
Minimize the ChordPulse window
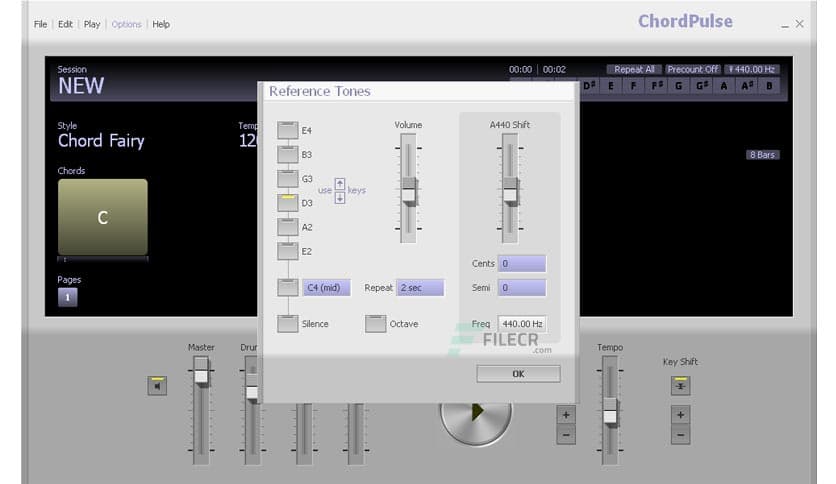785,25
